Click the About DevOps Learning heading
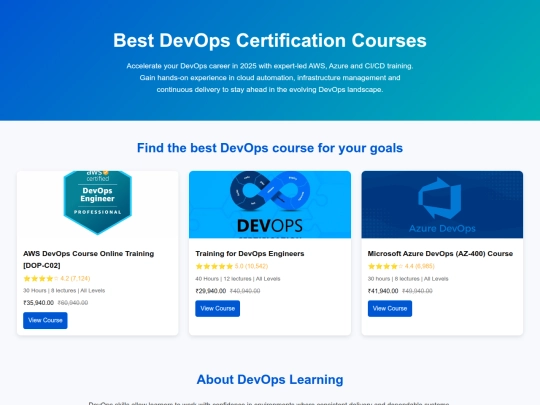The height and width of the screenshot is (405, 540). point(270,380)
